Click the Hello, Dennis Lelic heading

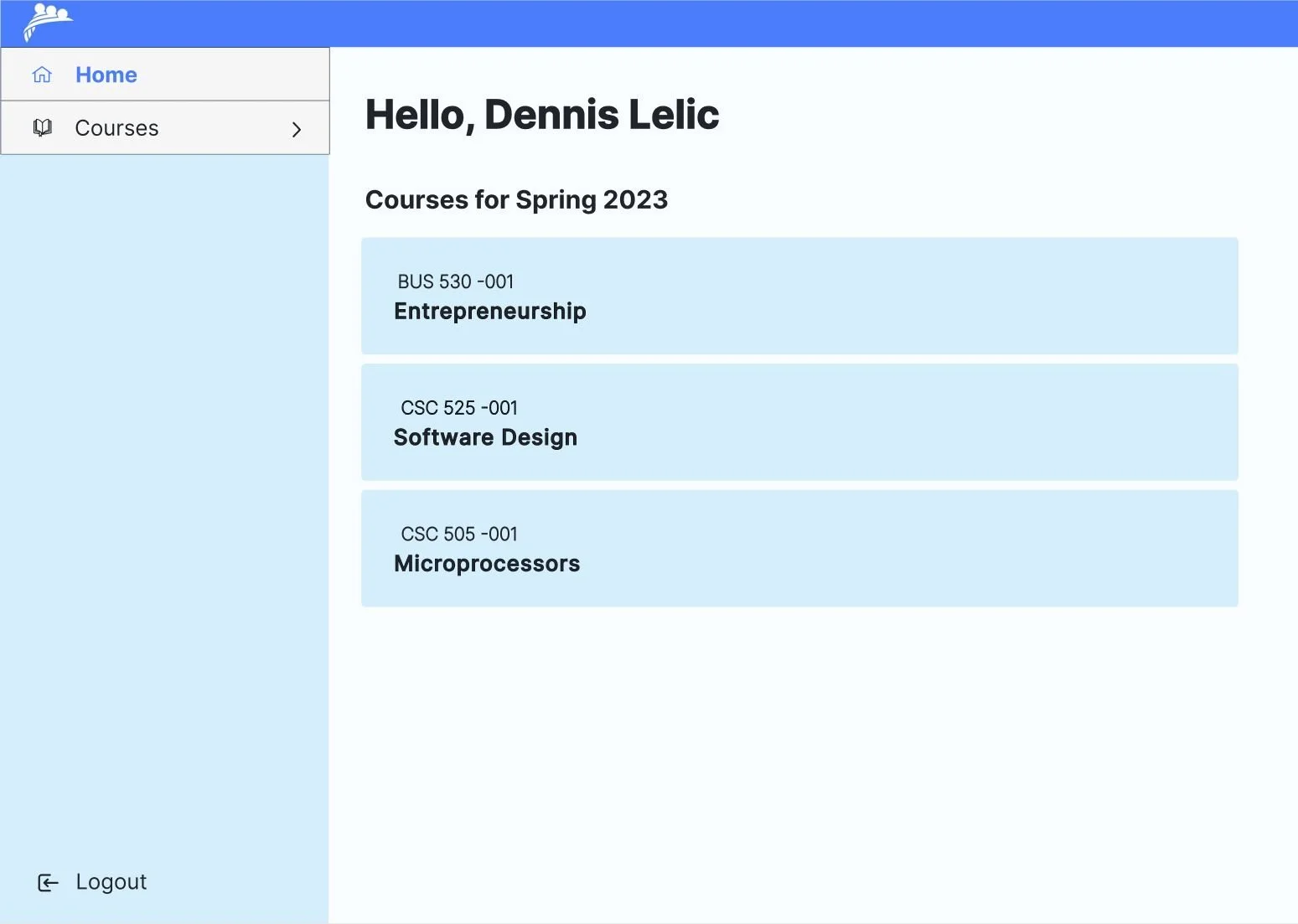tap(541, 115)
